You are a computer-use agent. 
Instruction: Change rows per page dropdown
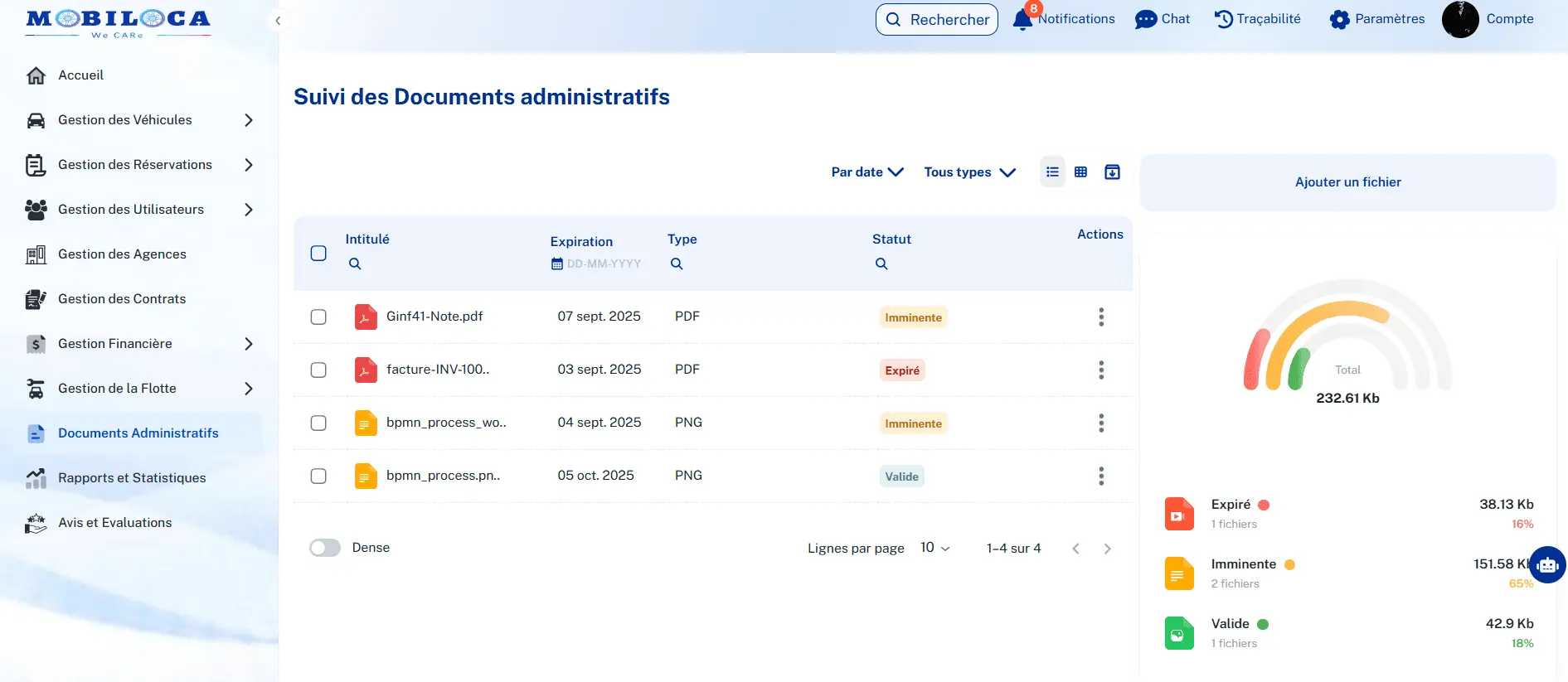tap(934, 548)
